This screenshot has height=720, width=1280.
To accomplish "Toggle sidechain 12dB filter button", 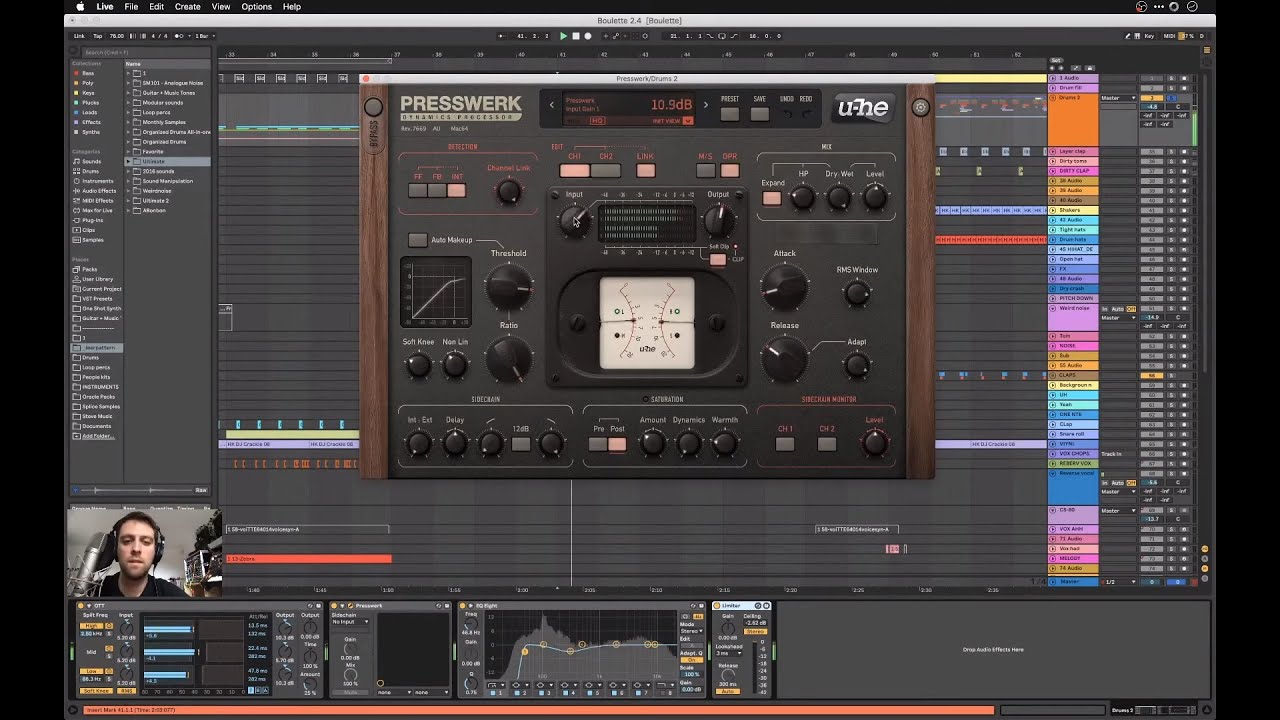I will 521,444.
